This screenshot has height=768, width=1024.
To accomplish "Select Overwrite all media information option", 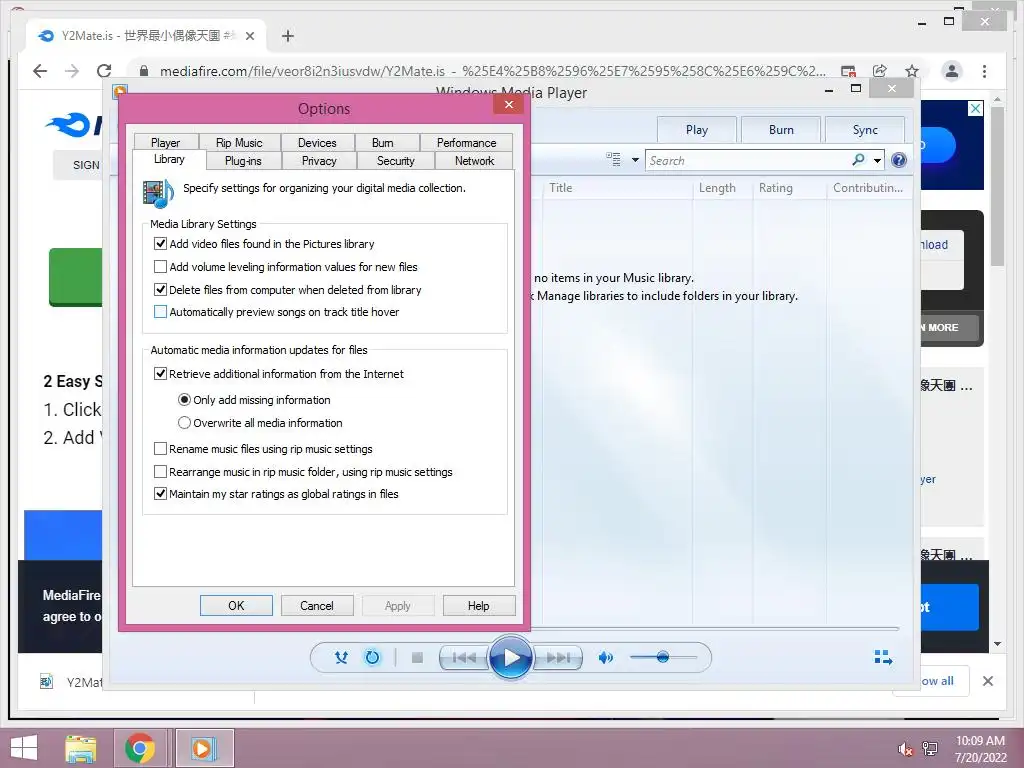I will 185,423.
